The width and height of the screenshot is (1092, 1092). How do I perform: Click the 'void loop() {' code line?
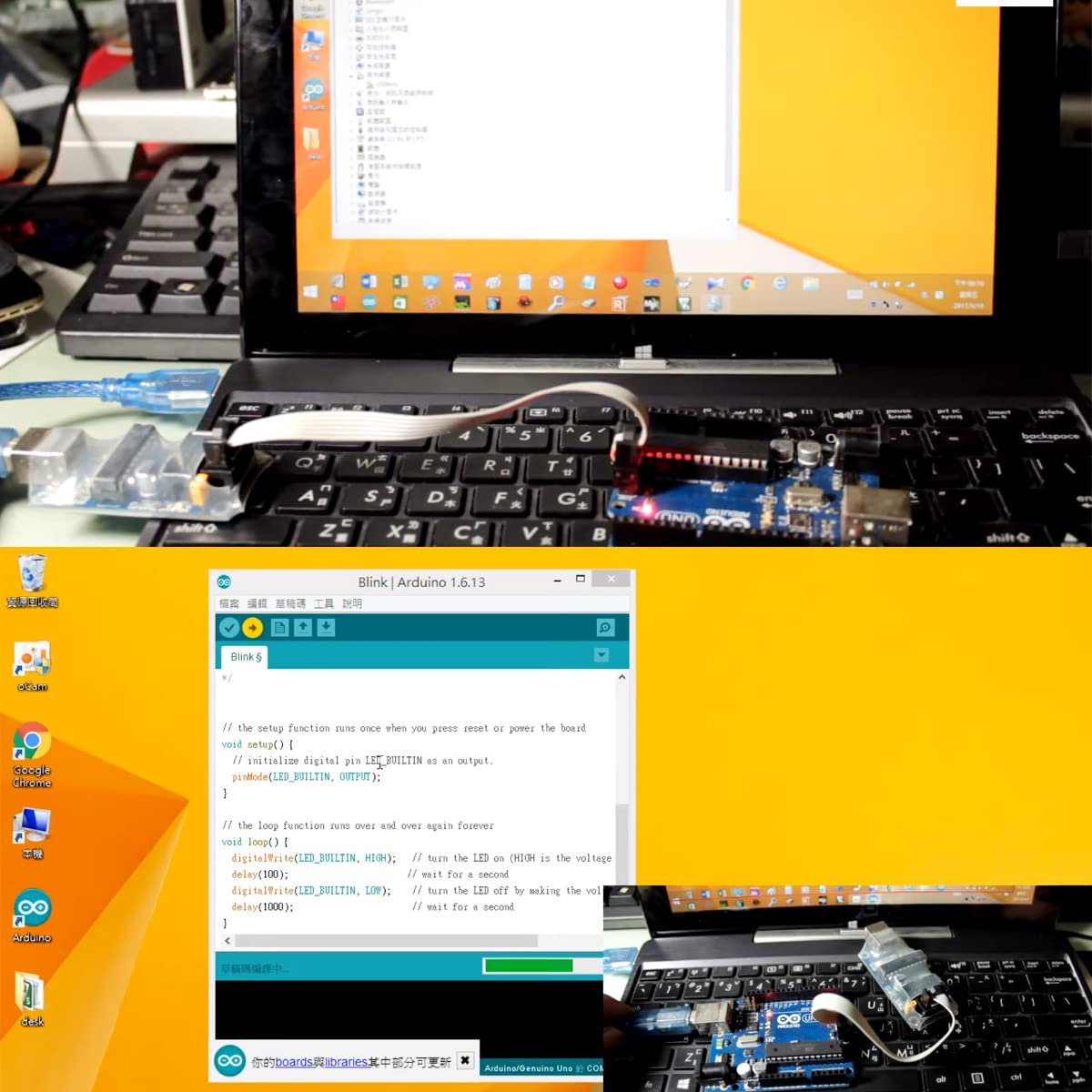[255, 842]
